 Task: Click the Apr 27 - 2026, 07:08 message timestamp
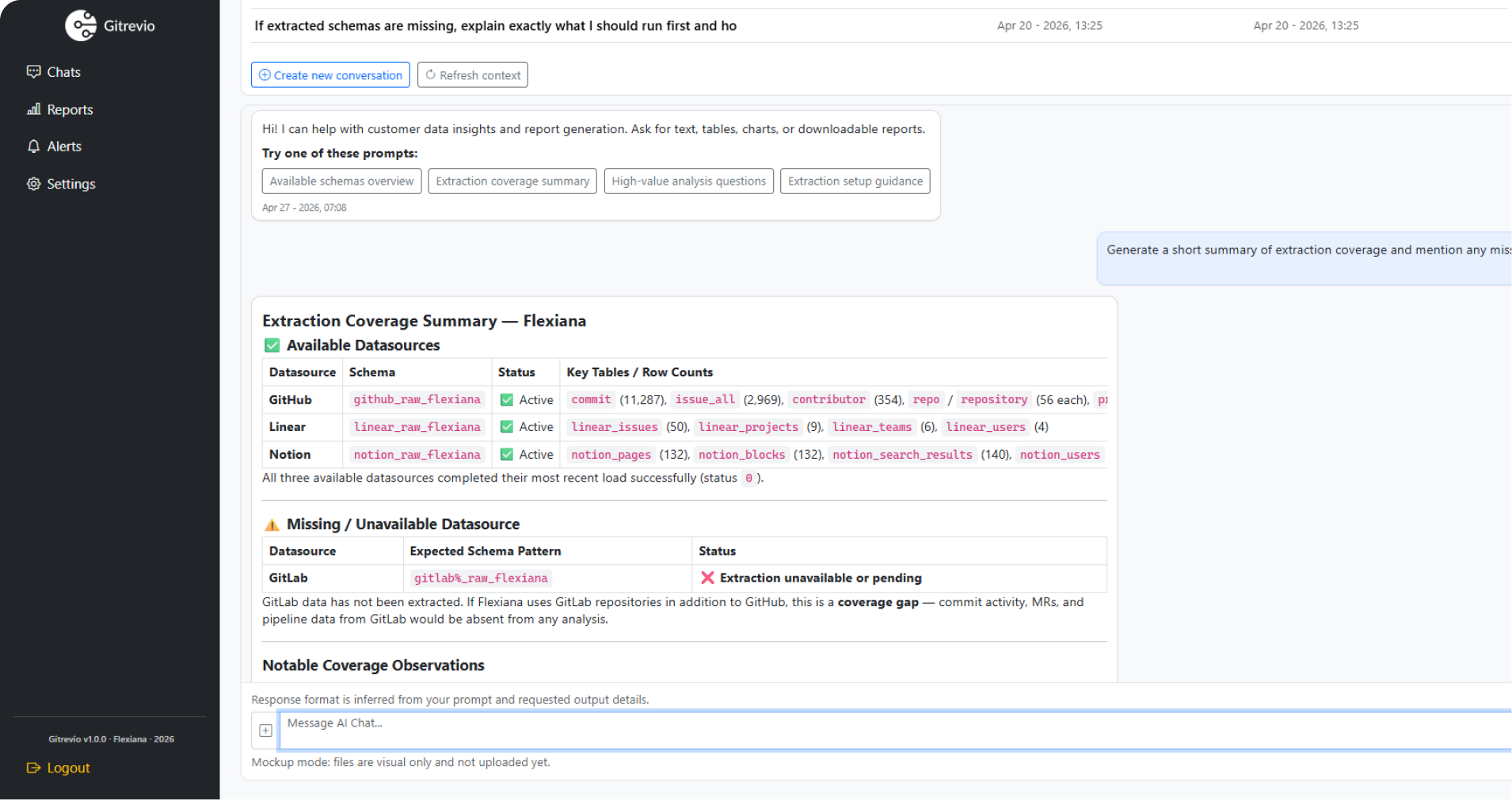click(304, 208)
